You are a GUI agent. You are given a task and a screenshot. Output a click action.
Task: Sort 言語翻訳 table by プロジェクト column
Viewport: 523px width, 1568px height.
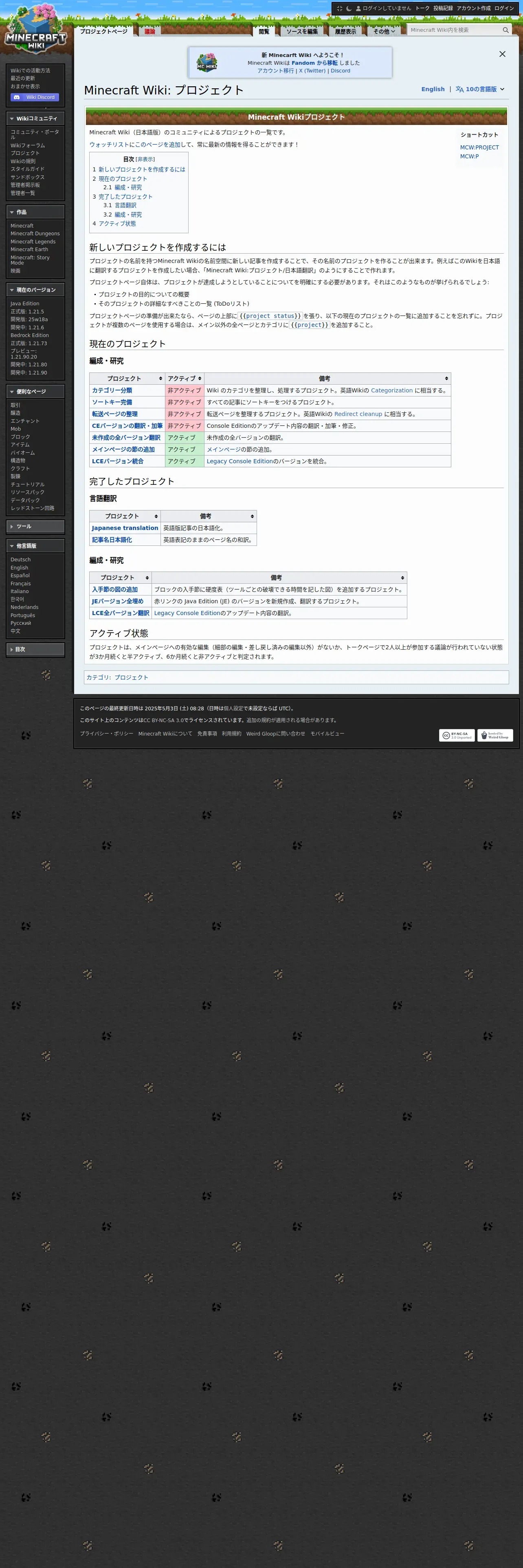click(x=125, y=516)
